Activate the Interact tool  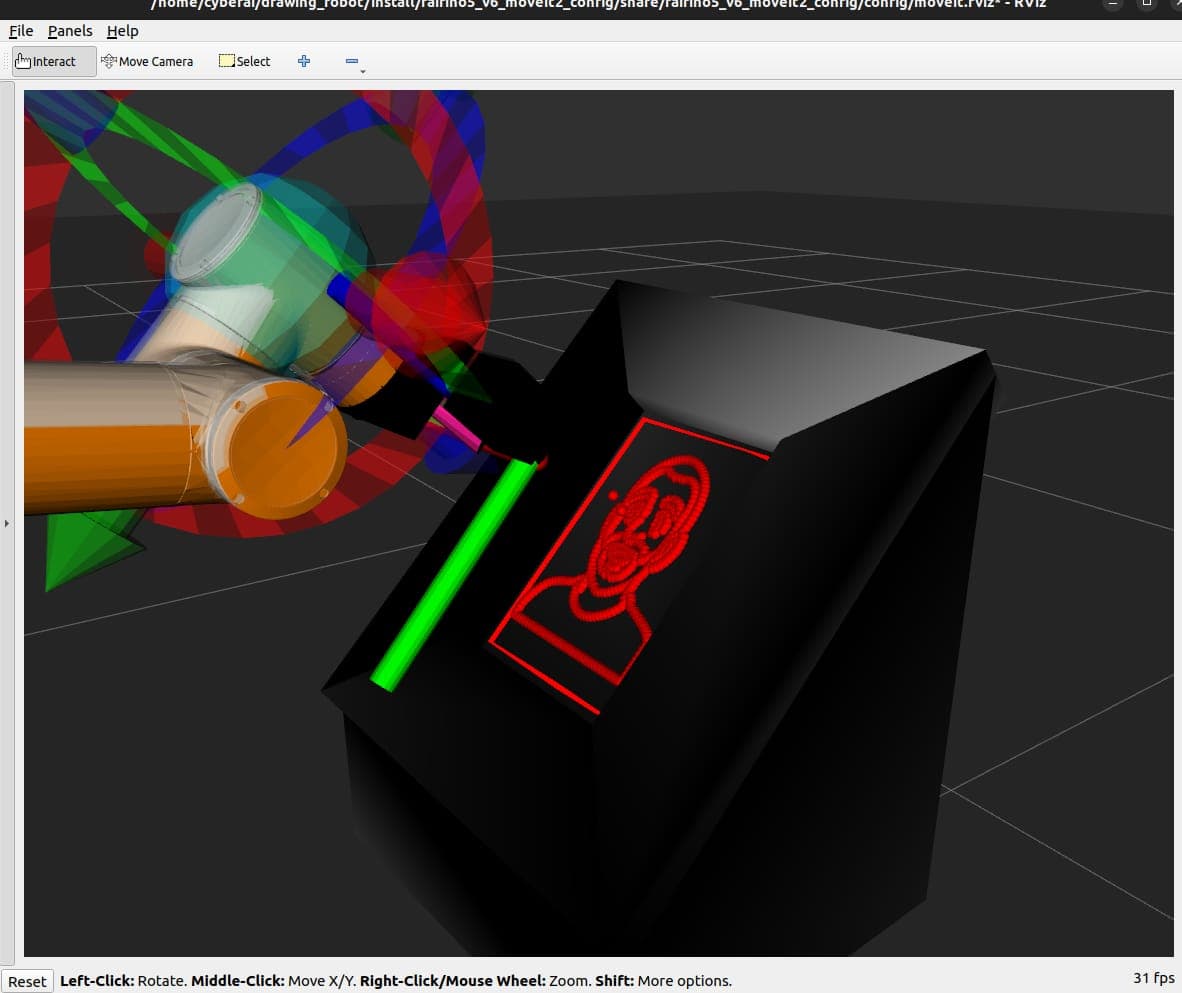54,61
